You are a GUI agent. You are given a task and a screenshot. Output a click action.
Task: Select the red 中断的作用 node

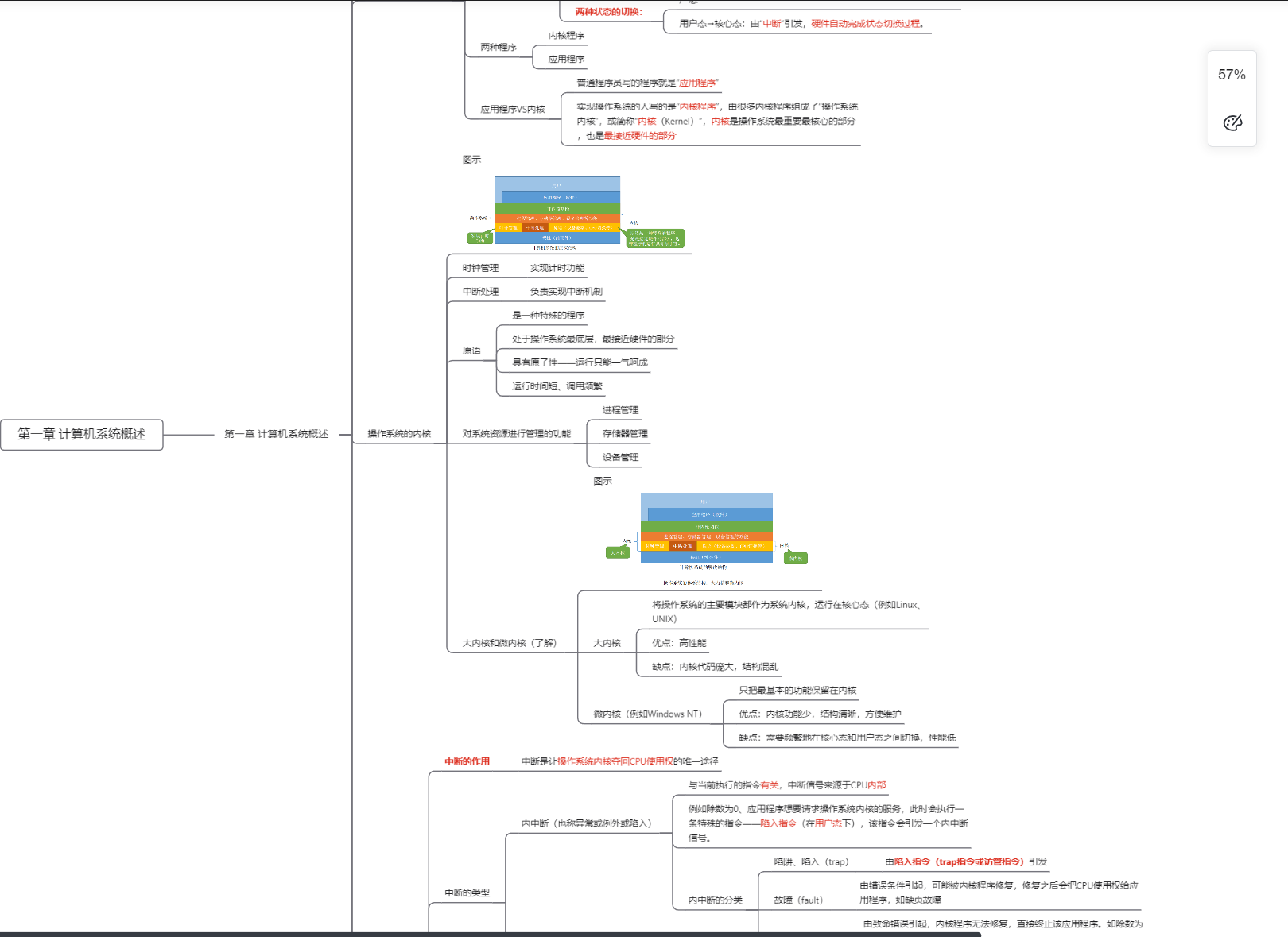click(467, 762)
